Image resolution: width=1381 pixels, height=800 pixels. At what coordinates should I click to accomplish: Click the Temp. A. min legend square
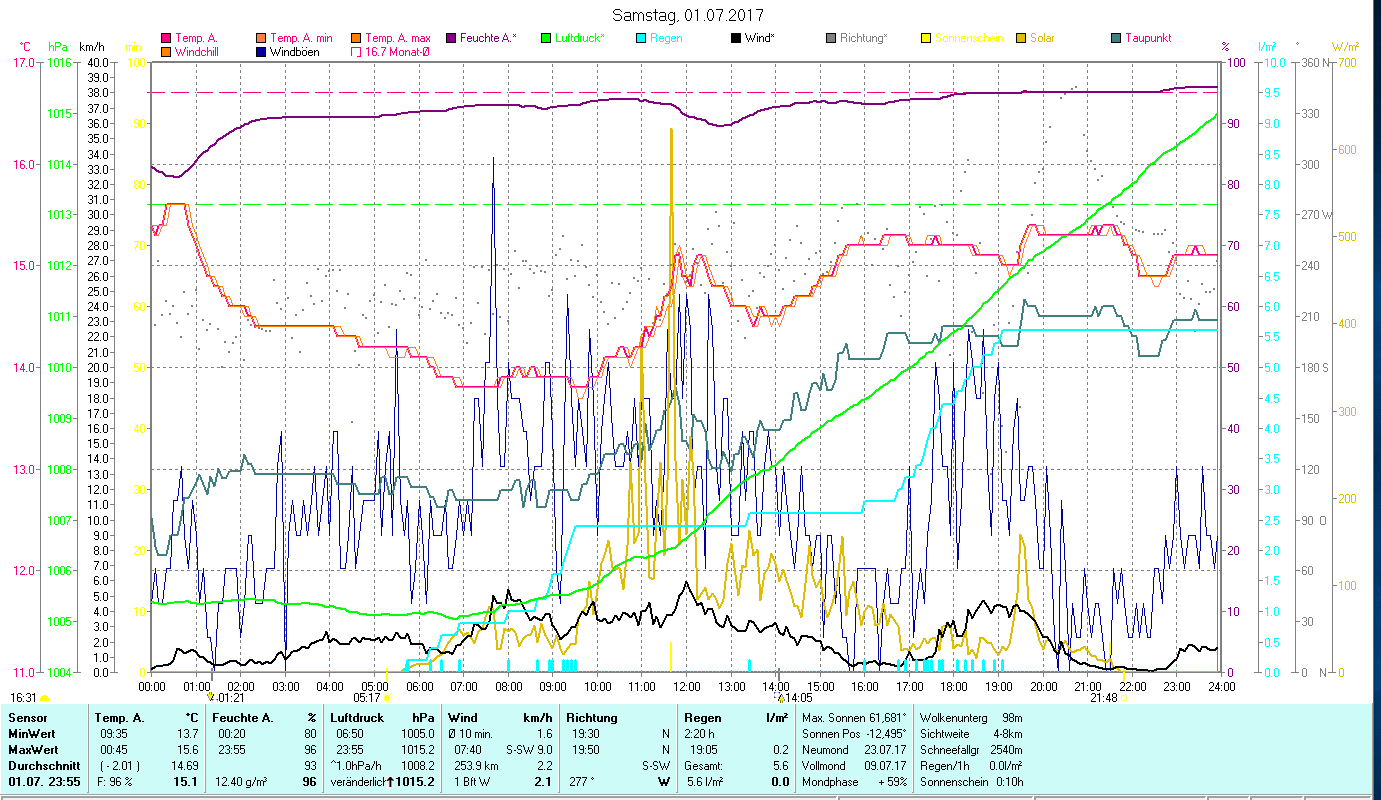tap(261, 38)
